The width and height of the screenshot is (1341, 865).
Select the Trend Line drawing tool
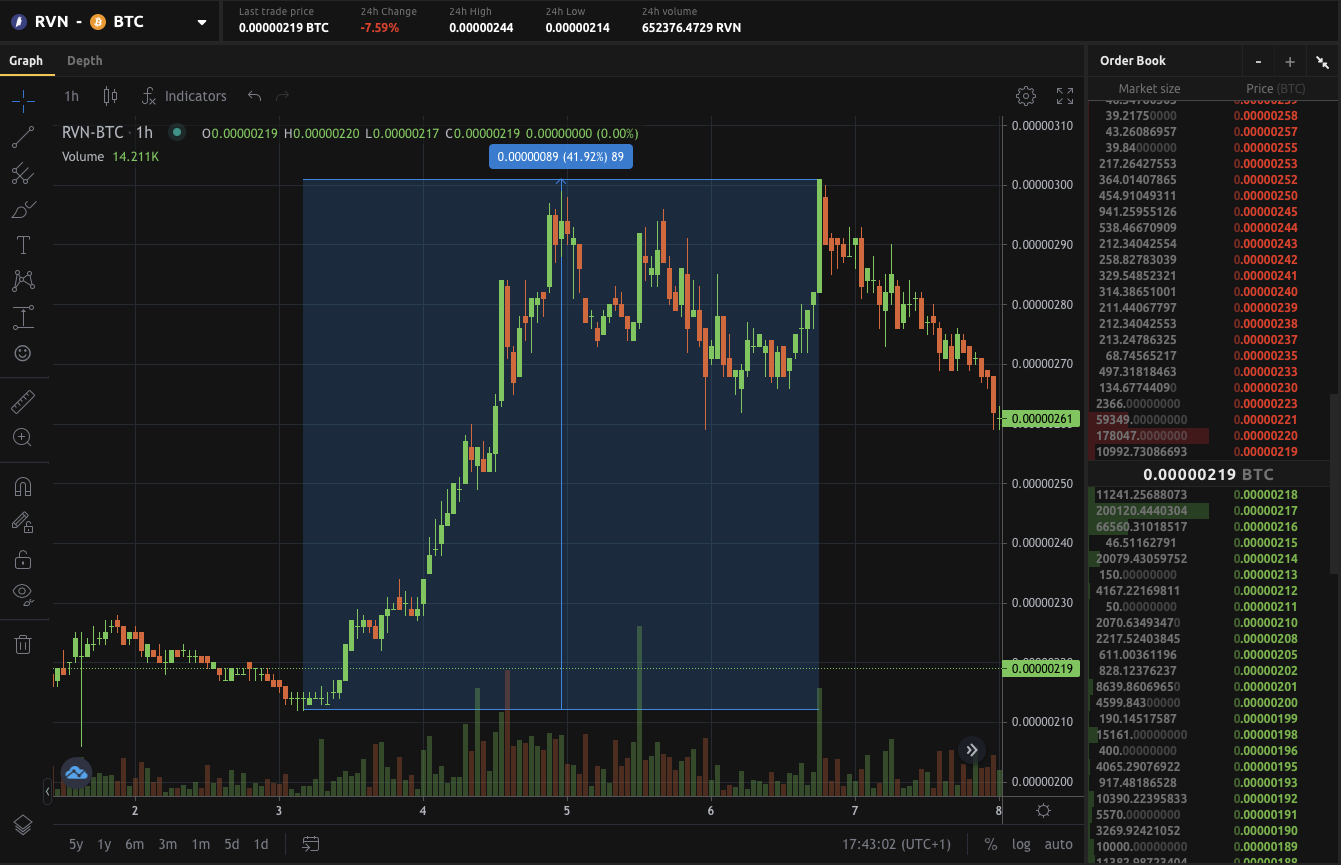click(x=23, y=137)
